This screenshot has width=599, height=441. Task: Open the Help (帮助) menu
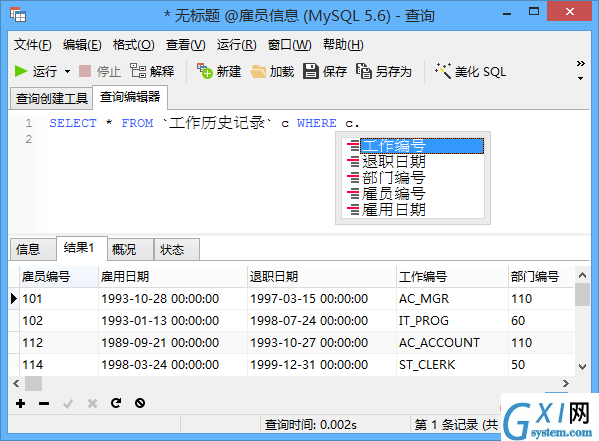click(x=343, y=45)
